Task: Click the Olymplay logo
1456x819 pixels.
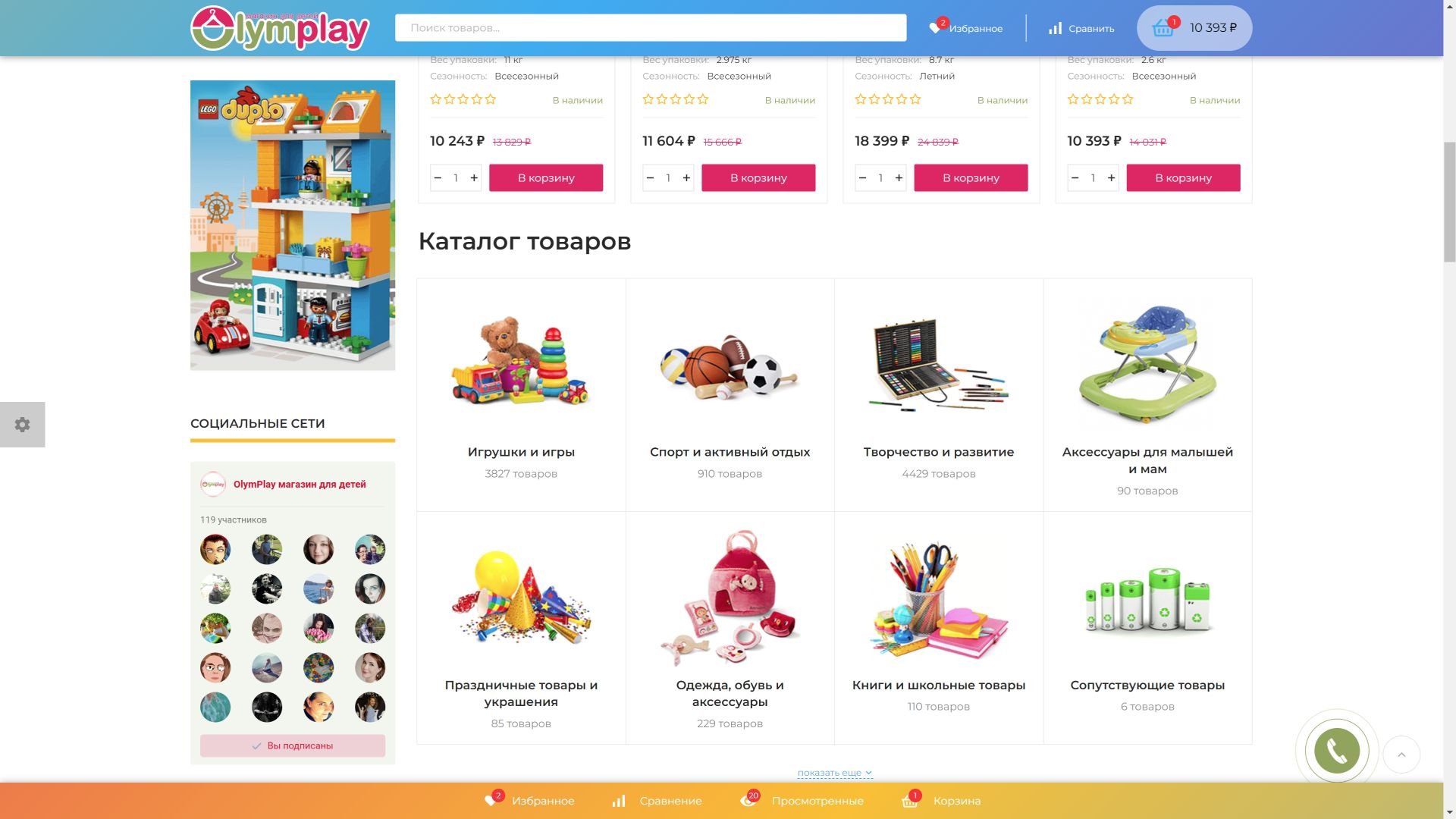Action: tap(280, 28)
